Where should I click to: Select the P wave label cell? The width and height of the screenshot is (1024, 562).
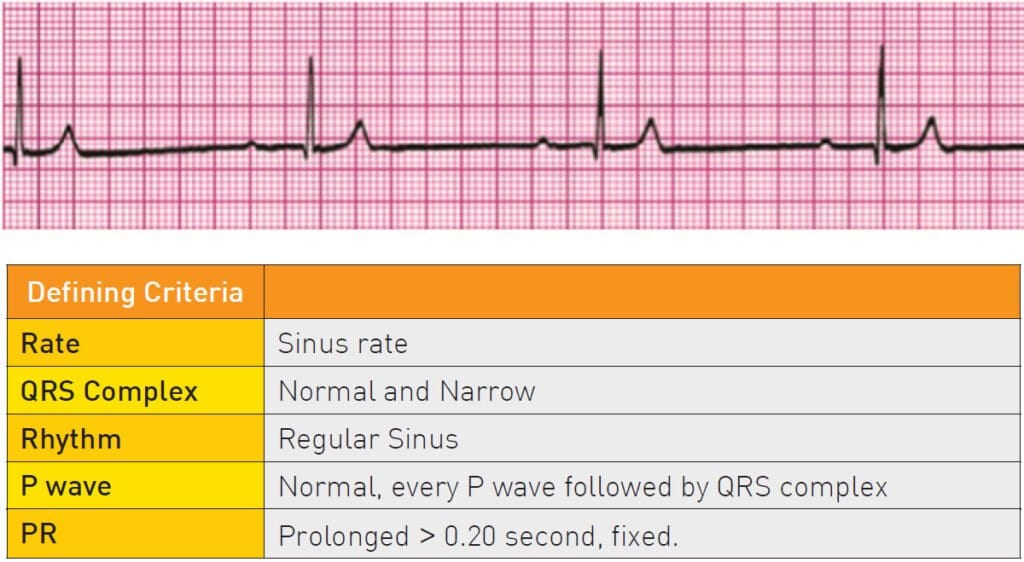135,486
